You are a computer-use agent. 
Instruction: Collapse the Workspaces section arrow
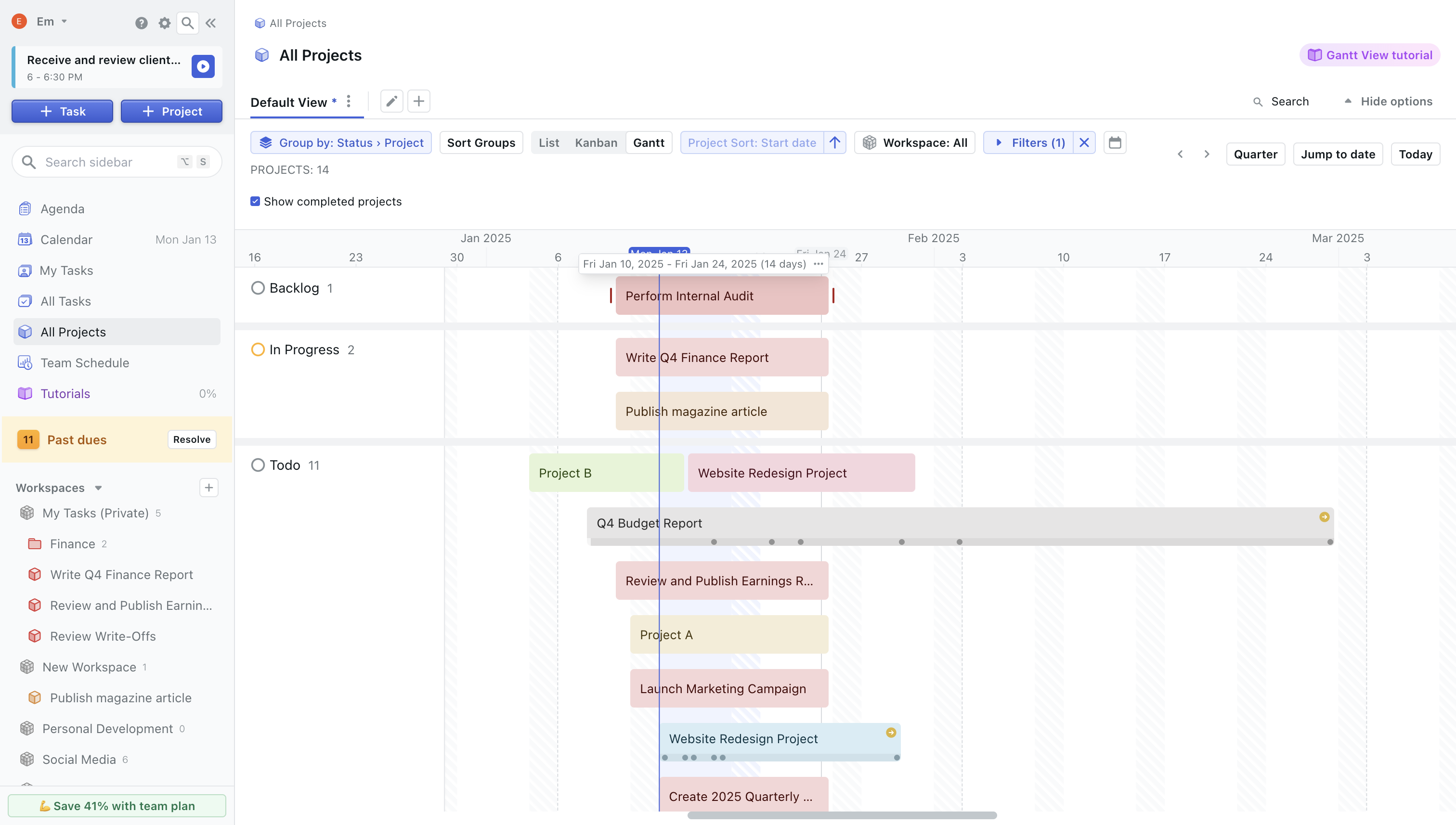(98, 488)
